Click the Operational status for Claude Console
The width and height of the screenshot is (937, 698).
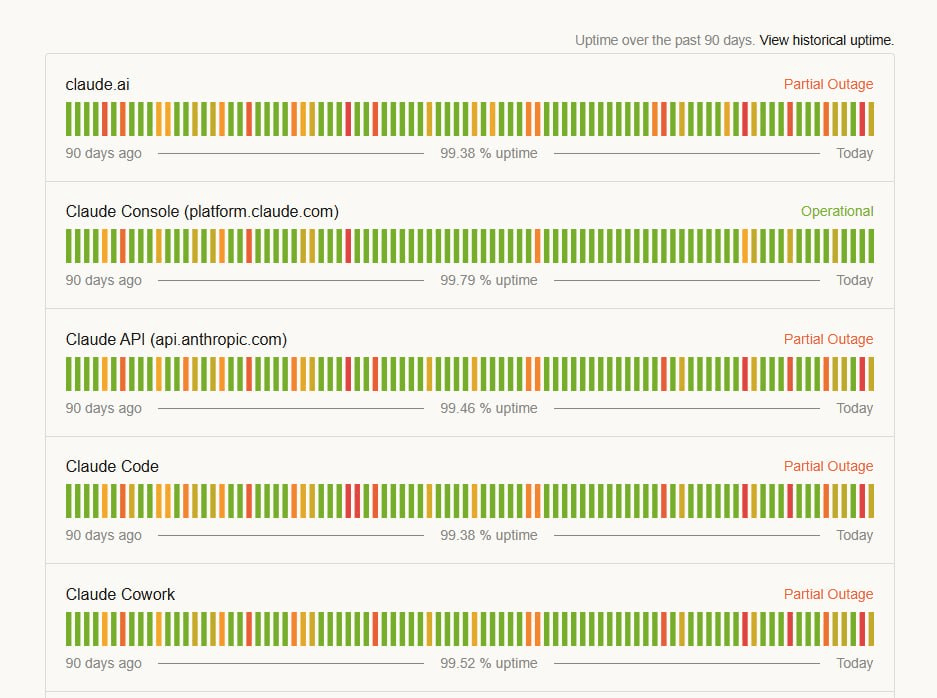pos(837,212)
